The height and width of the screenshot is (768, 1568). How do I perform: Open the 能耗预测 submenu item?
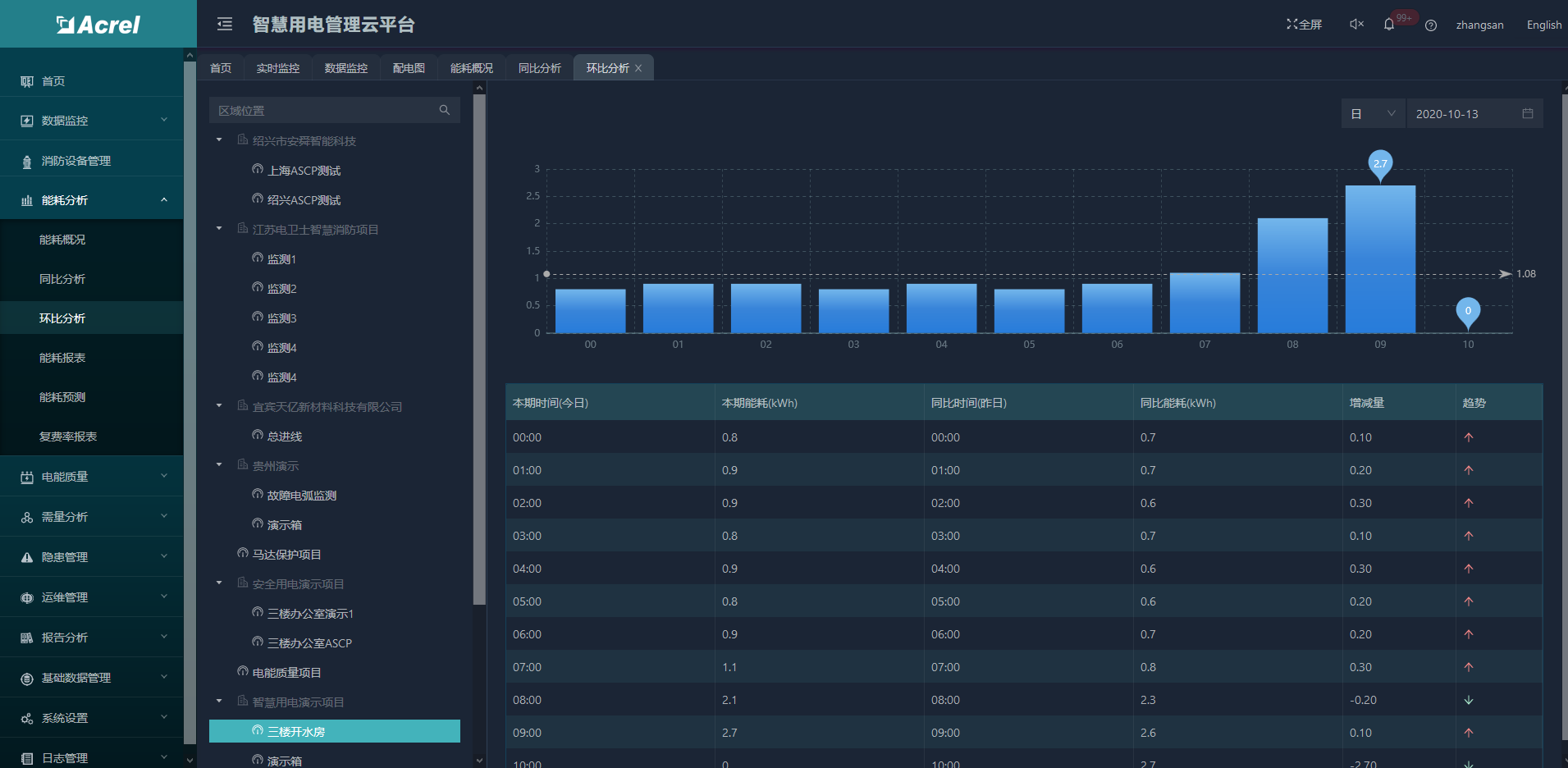92,397
